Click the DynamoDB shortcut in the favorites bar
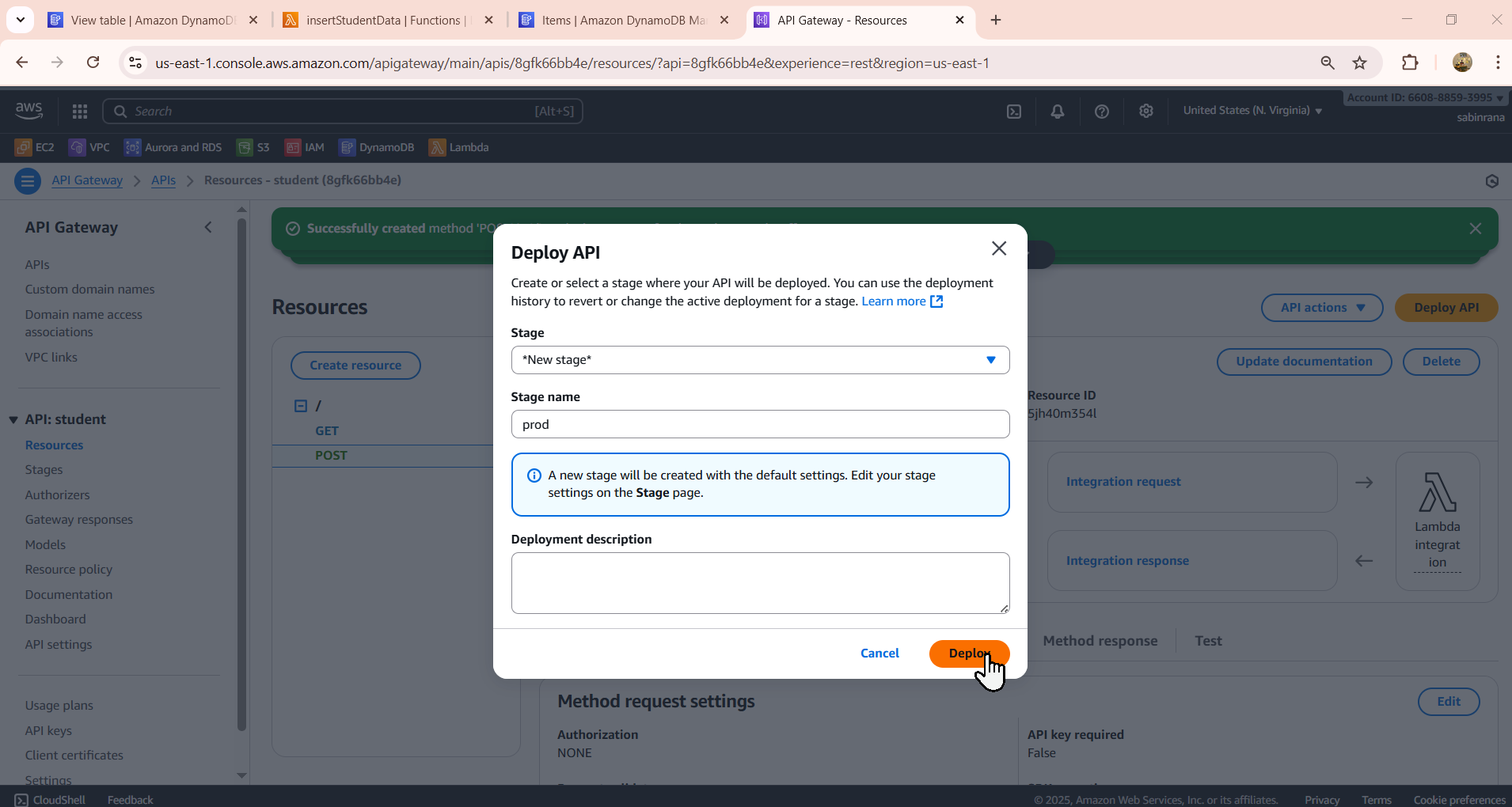This screenshot has height=807, width=1512. 377,147
